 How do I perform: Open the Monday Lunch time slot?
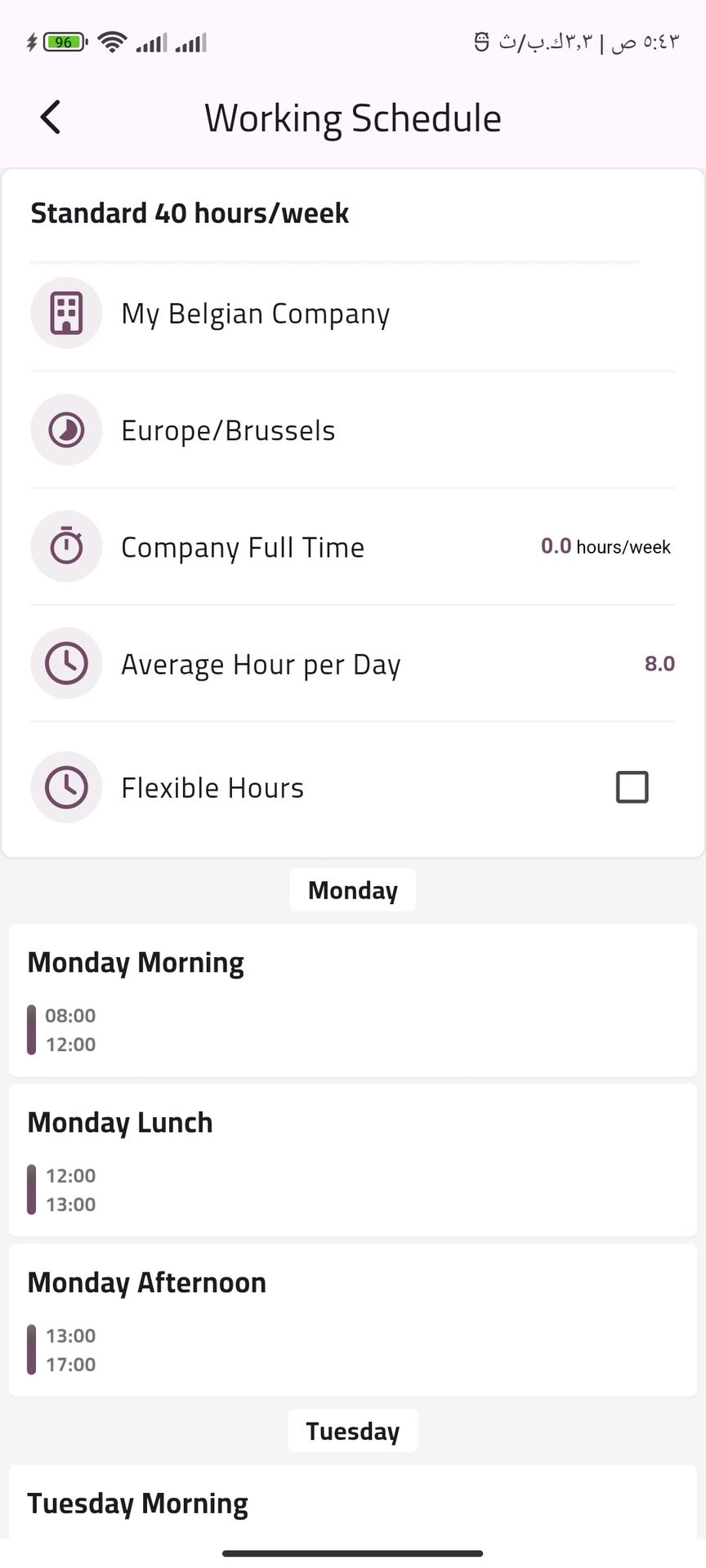[353, 1160]
